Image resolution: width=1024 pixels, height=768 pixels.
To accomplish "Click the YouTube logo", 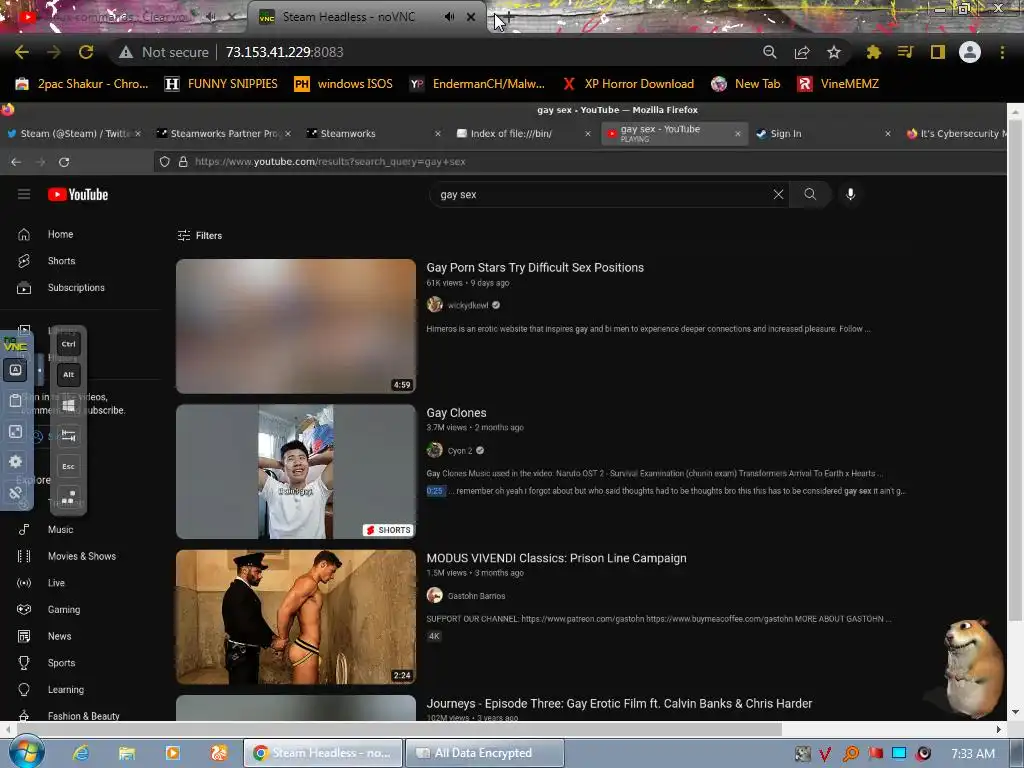I will (x=78, y=195).
